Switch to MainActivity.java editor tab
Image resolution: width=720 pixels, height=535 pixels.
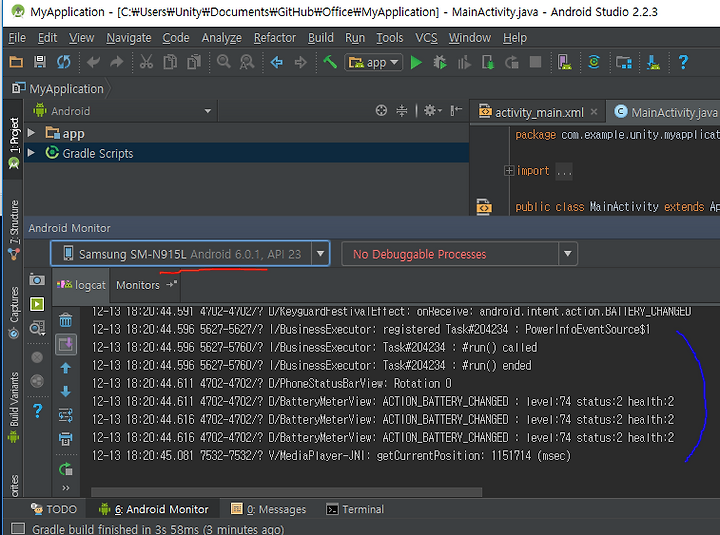coord(665,112)
